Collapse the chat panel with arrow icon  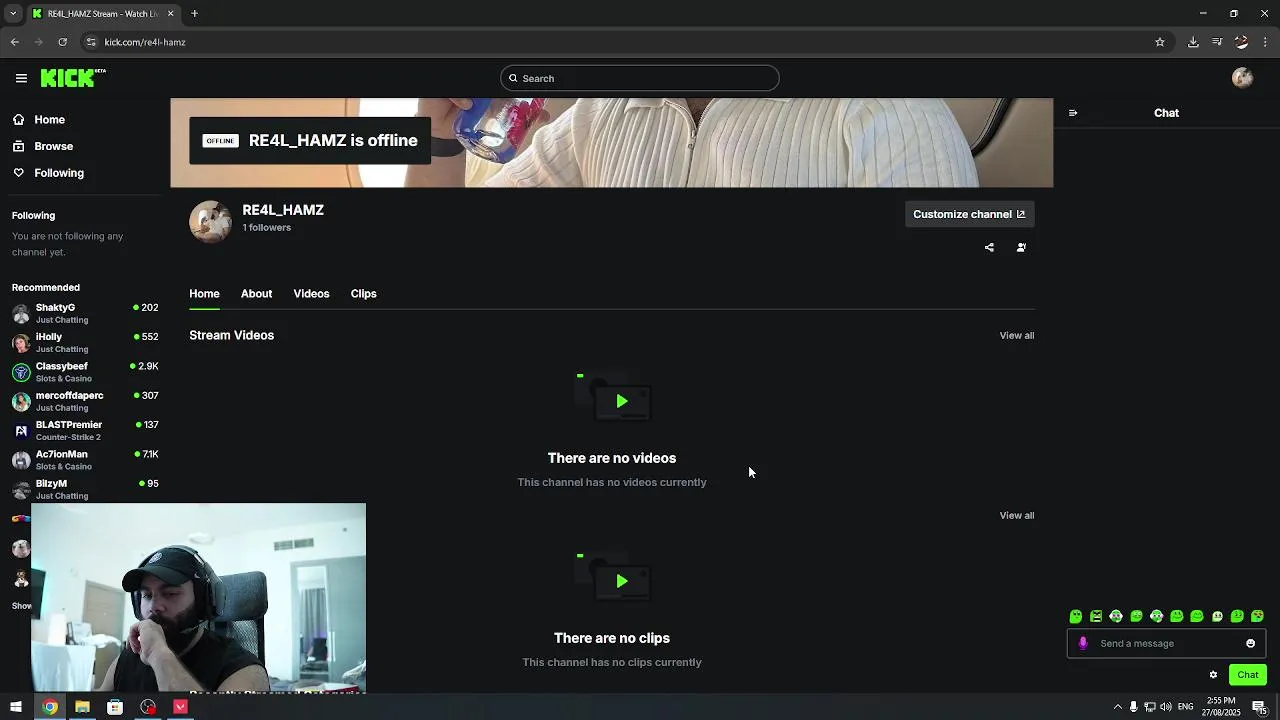(x=1073, y=113)
